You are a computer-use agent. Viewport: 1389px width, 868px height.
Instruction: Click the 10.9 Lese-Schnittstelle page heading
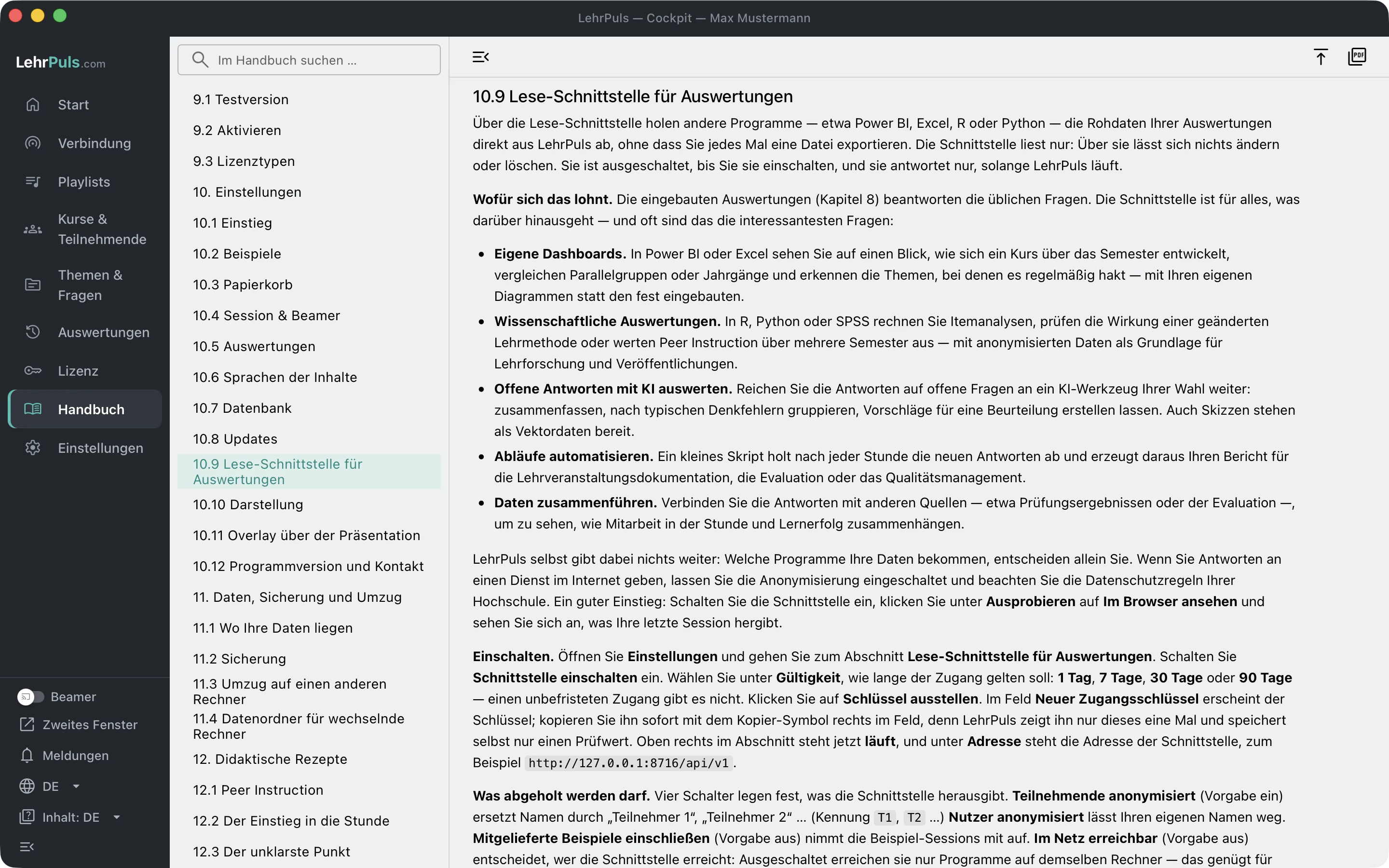click(x=632, y=96)
